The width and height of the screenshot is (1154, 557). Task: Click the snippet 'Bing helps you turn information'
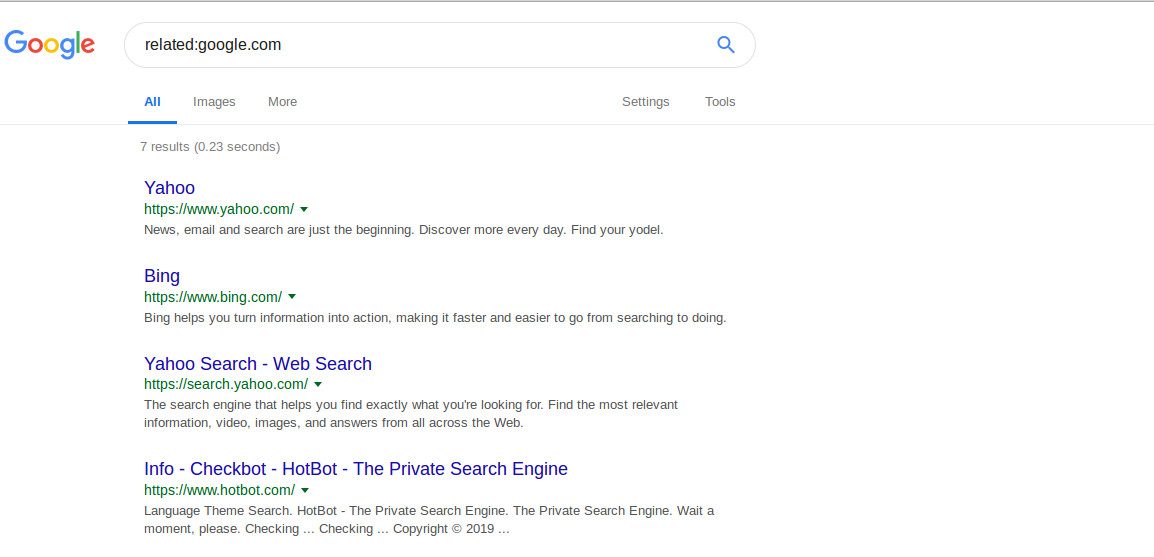[435, 319]
